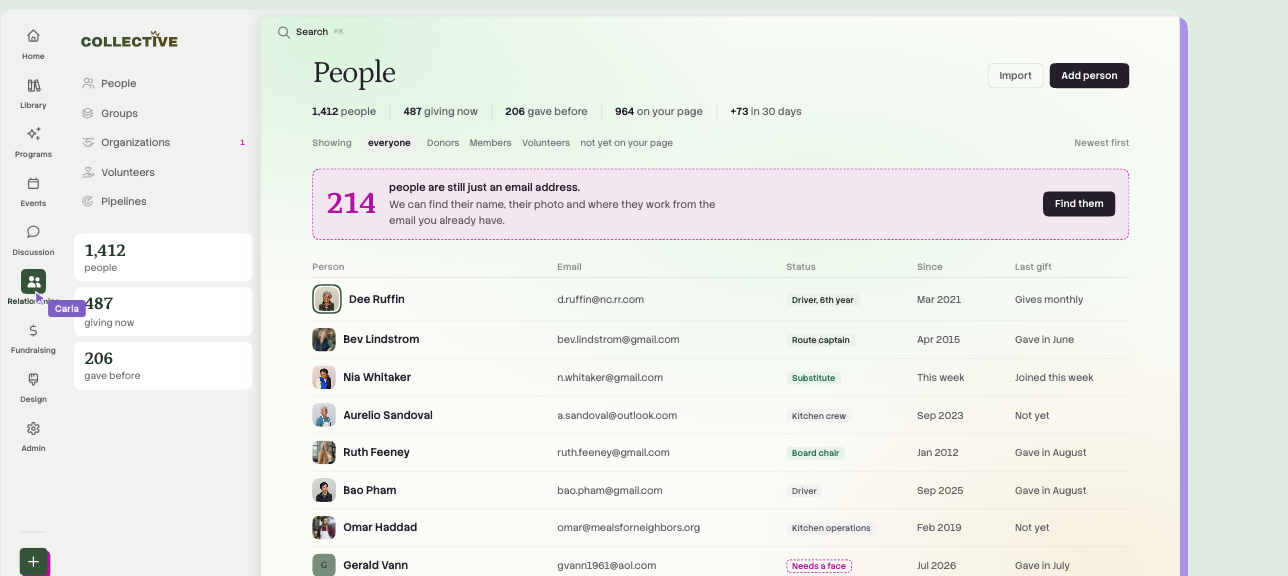Click the Organizations icon in the sidebar
The image size is (1288, 576).
coord(88,142)
